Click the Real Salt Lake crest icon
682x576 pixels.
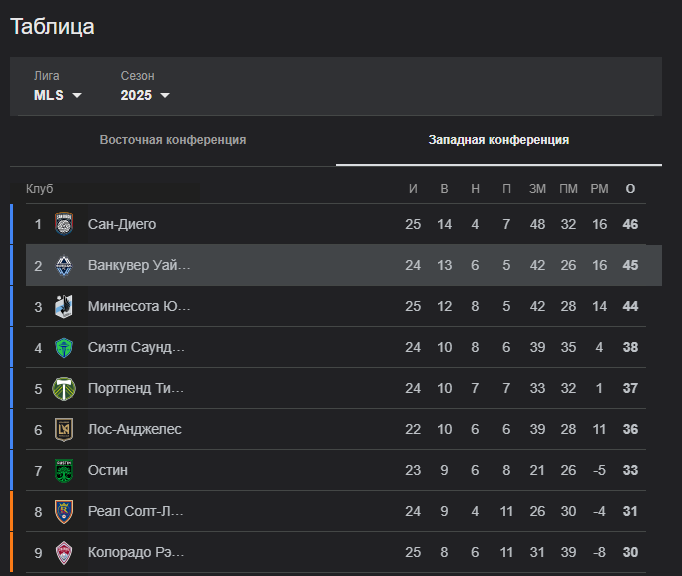click(64, 511)
